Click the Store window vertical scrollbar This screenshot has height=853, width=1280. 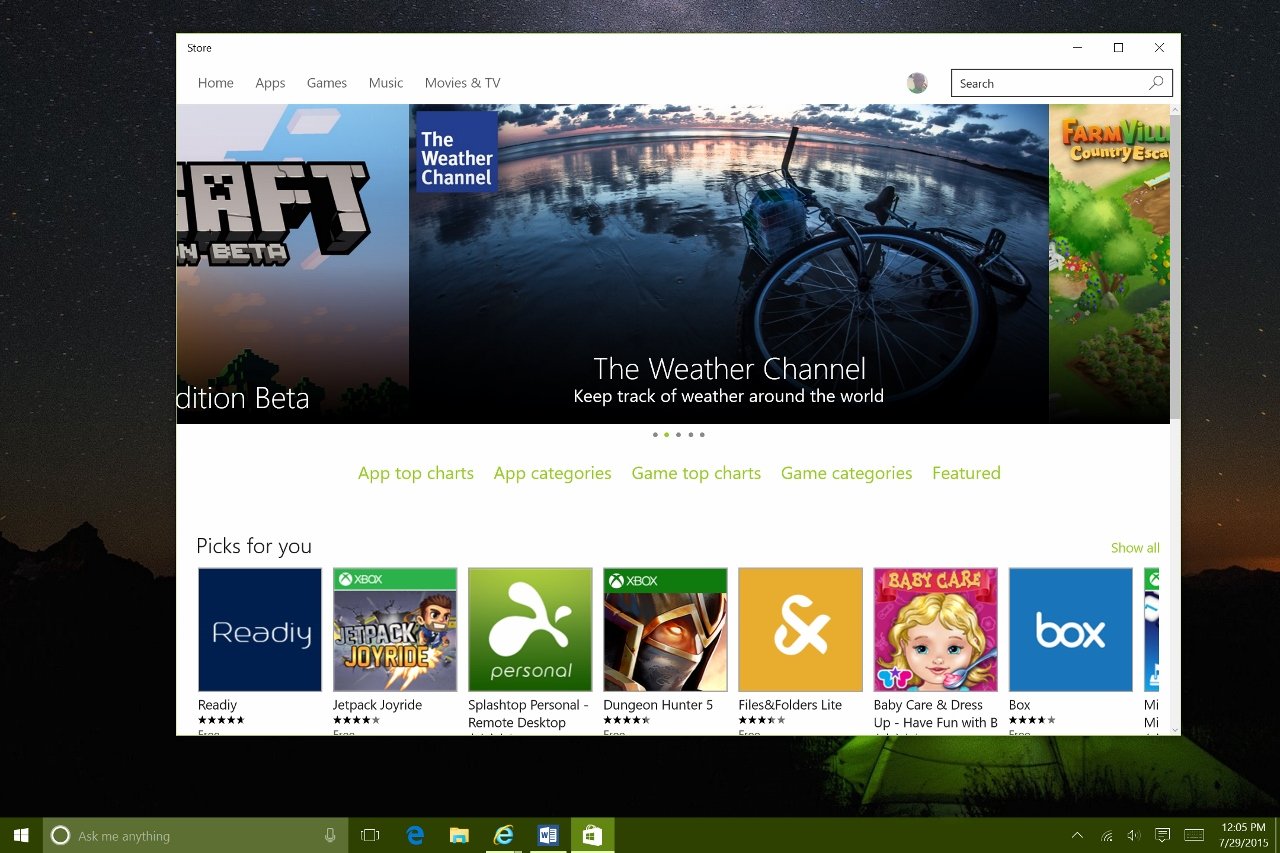tap(1175, 266)
